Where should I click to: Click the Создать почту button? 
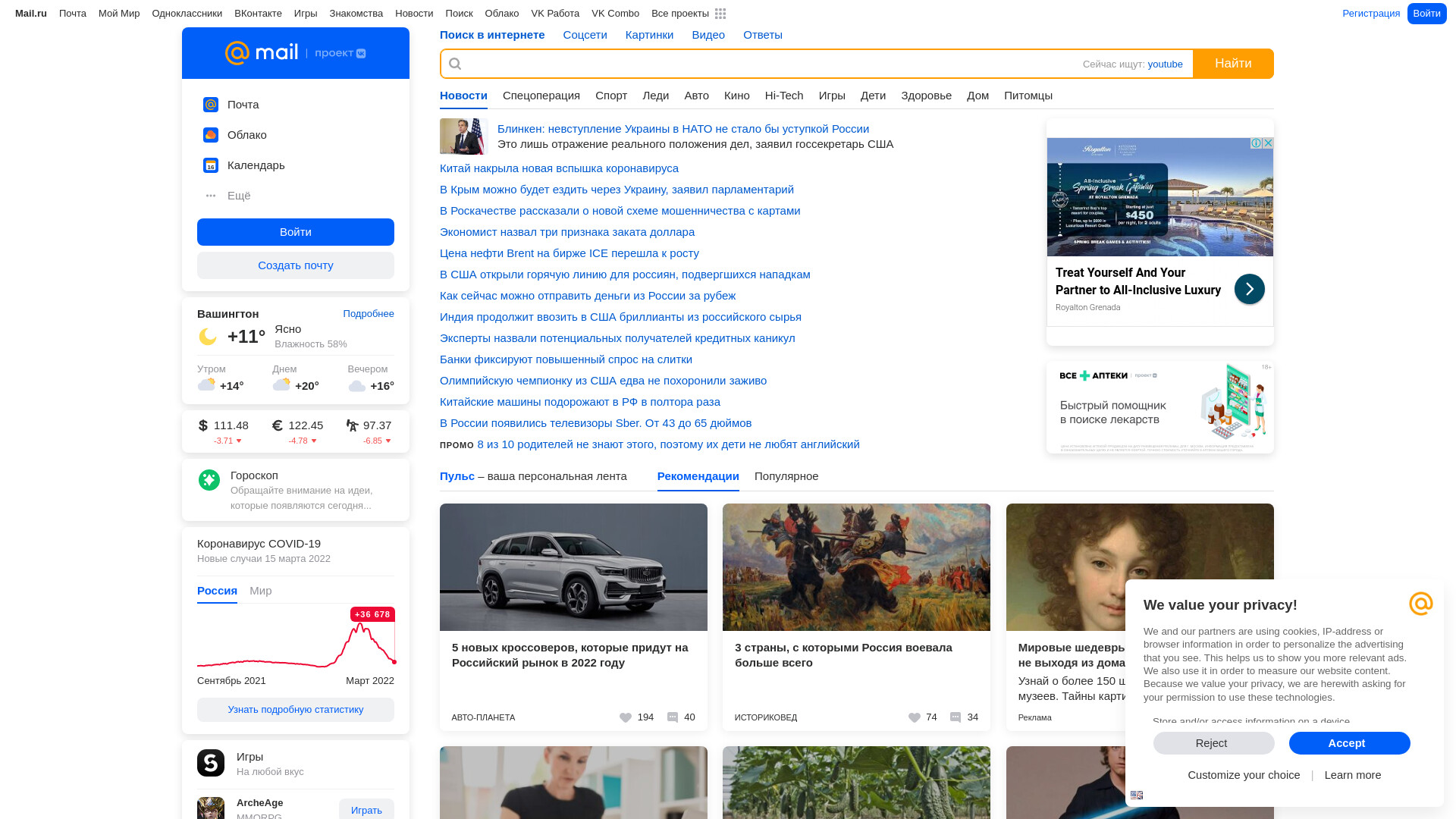coord(296,265)
